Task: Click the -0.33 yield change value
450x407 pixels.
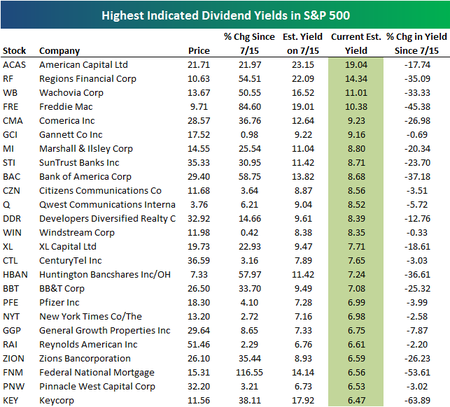Action: pyautogui.click(x=417, y=233)
